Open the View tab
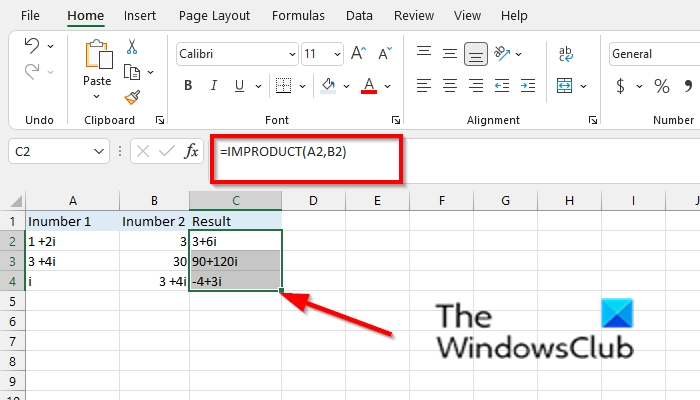700x400 pixels. click(x=467, y=16)
